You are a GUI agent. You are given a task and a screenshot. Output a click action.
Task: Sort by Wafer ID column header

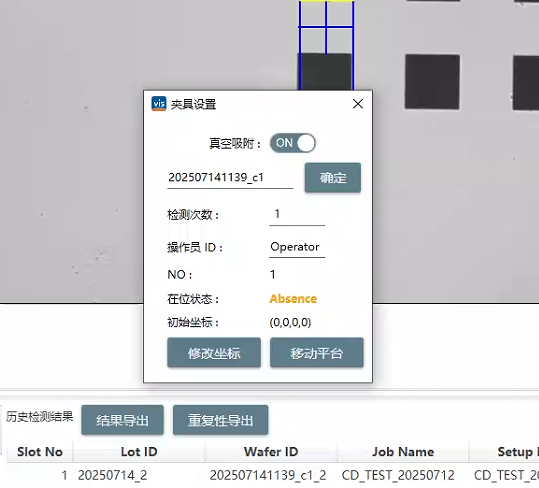(x=271, y=452)
